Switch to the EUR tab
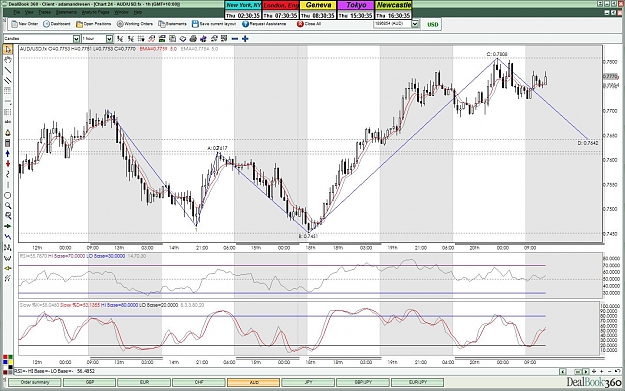625x391 pixels. (x=144, y=382)
